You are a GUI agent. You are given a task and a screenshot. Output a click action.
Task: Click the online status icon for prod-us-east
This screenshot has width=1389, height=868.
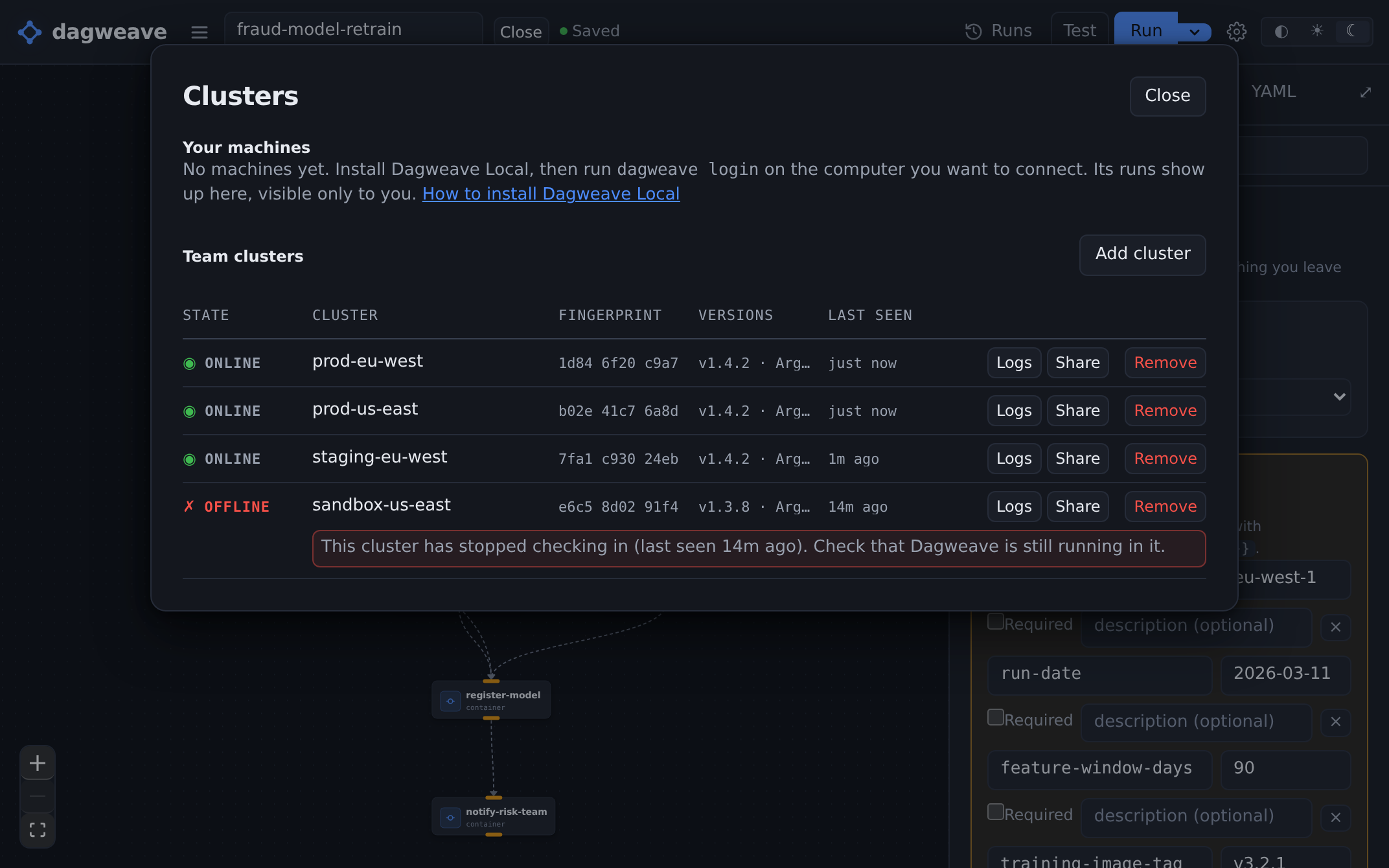click(189, 411)
